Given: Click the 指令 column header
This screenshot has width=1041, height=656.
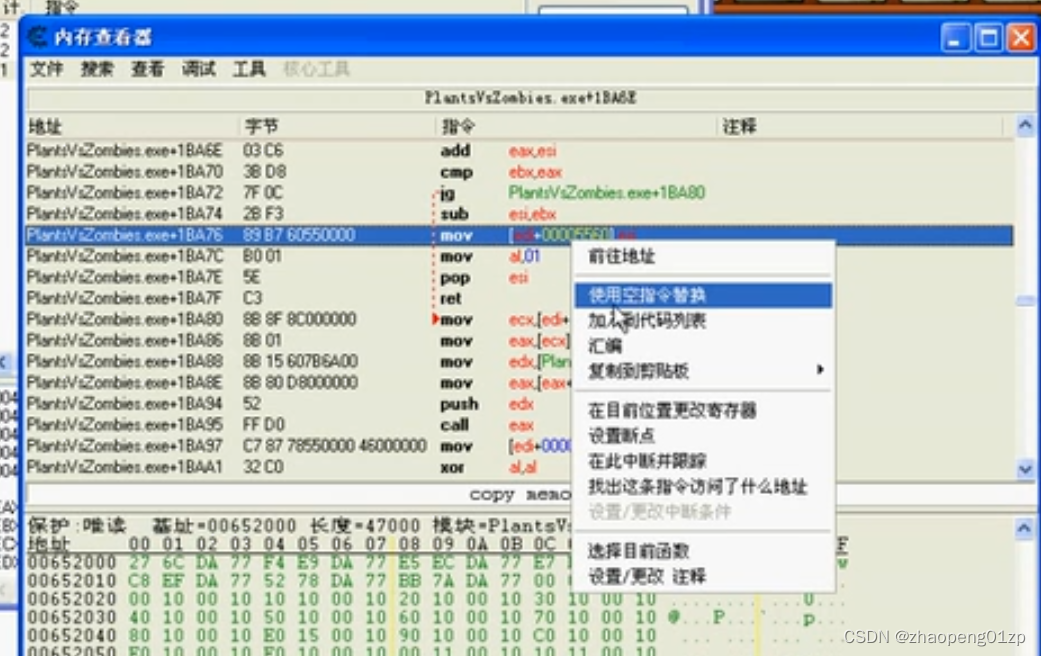Looking at the screenshot, I should 576,126.
